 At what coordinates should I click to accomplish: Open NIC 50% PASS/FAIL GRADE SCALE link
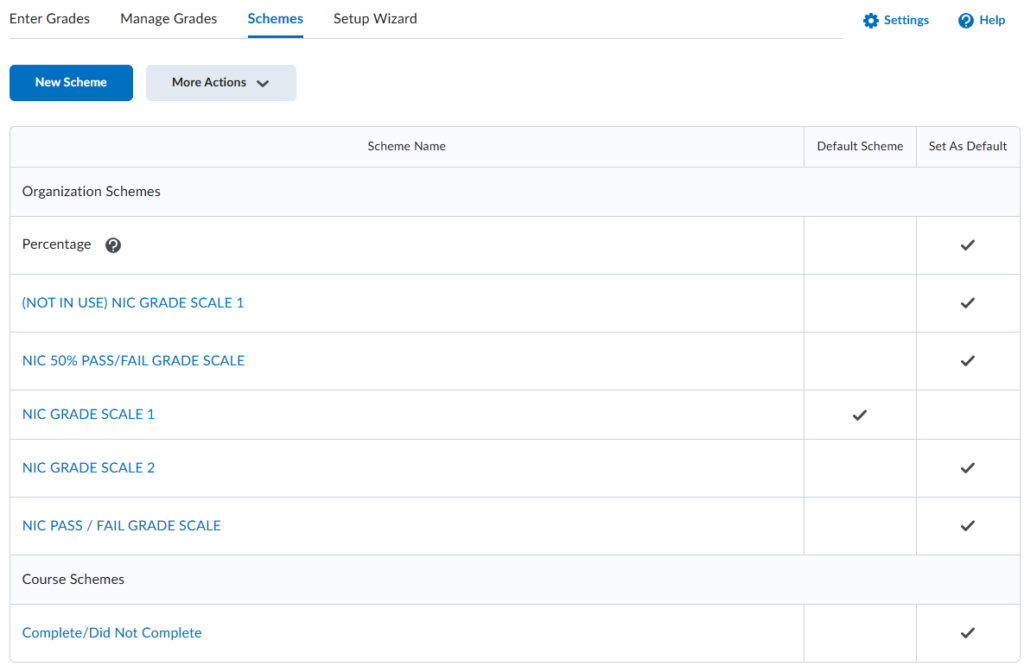point(133,360)
